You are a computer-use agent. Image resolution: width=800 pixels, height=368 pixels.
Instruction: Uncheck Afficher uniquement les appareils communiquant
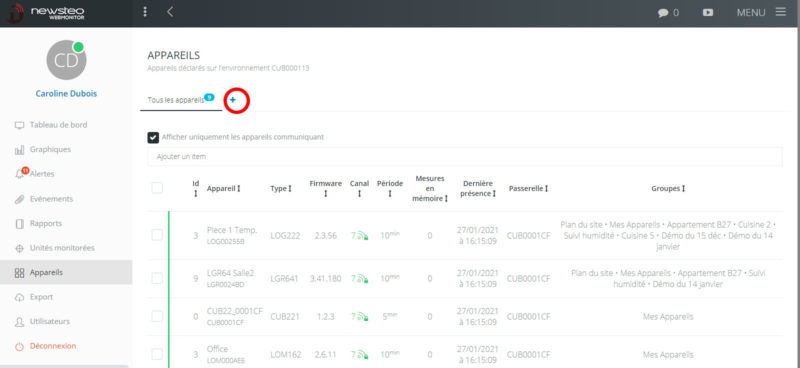click(x=153, y=137)
